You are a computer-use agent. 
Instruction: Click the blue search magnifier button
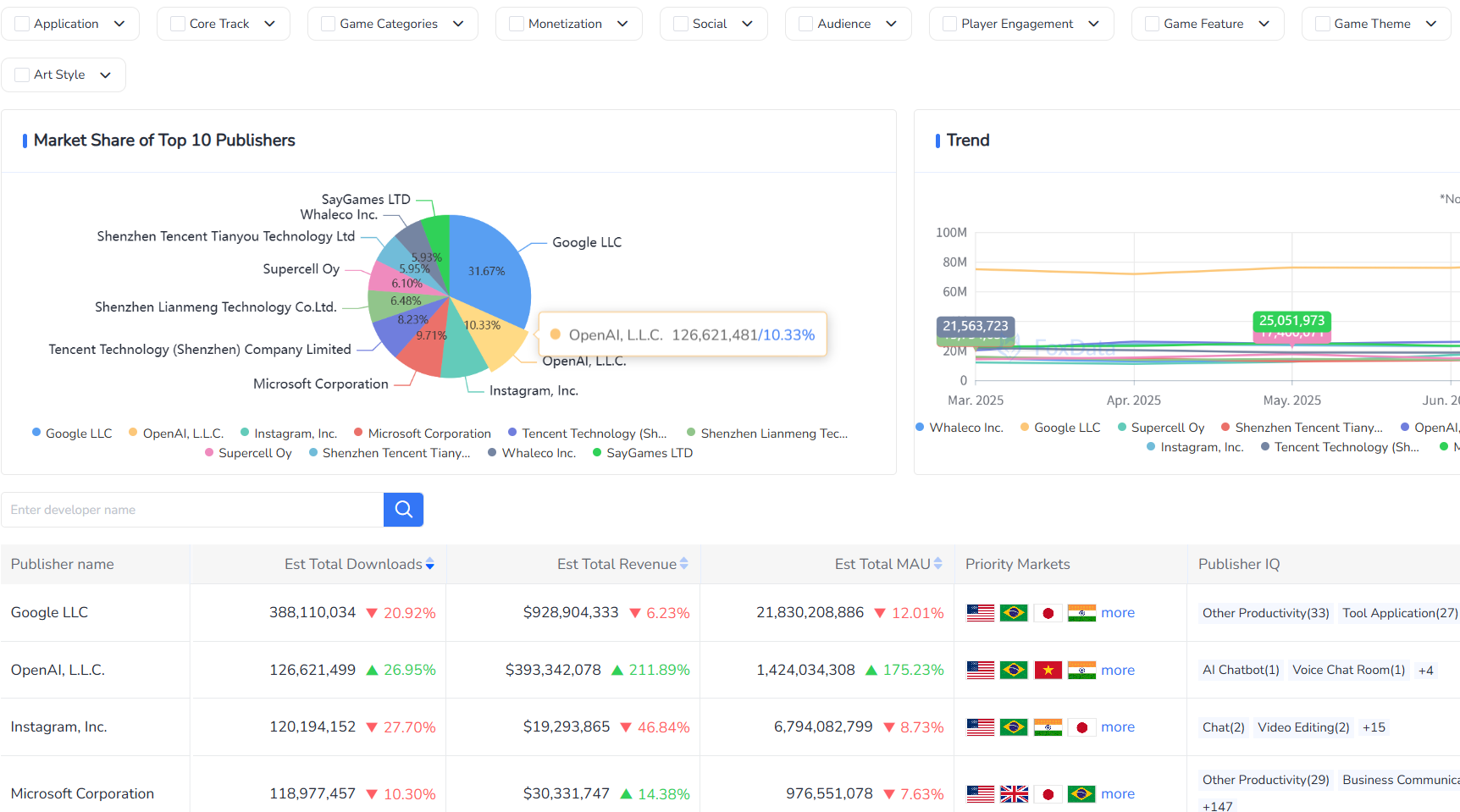(403, 510)
